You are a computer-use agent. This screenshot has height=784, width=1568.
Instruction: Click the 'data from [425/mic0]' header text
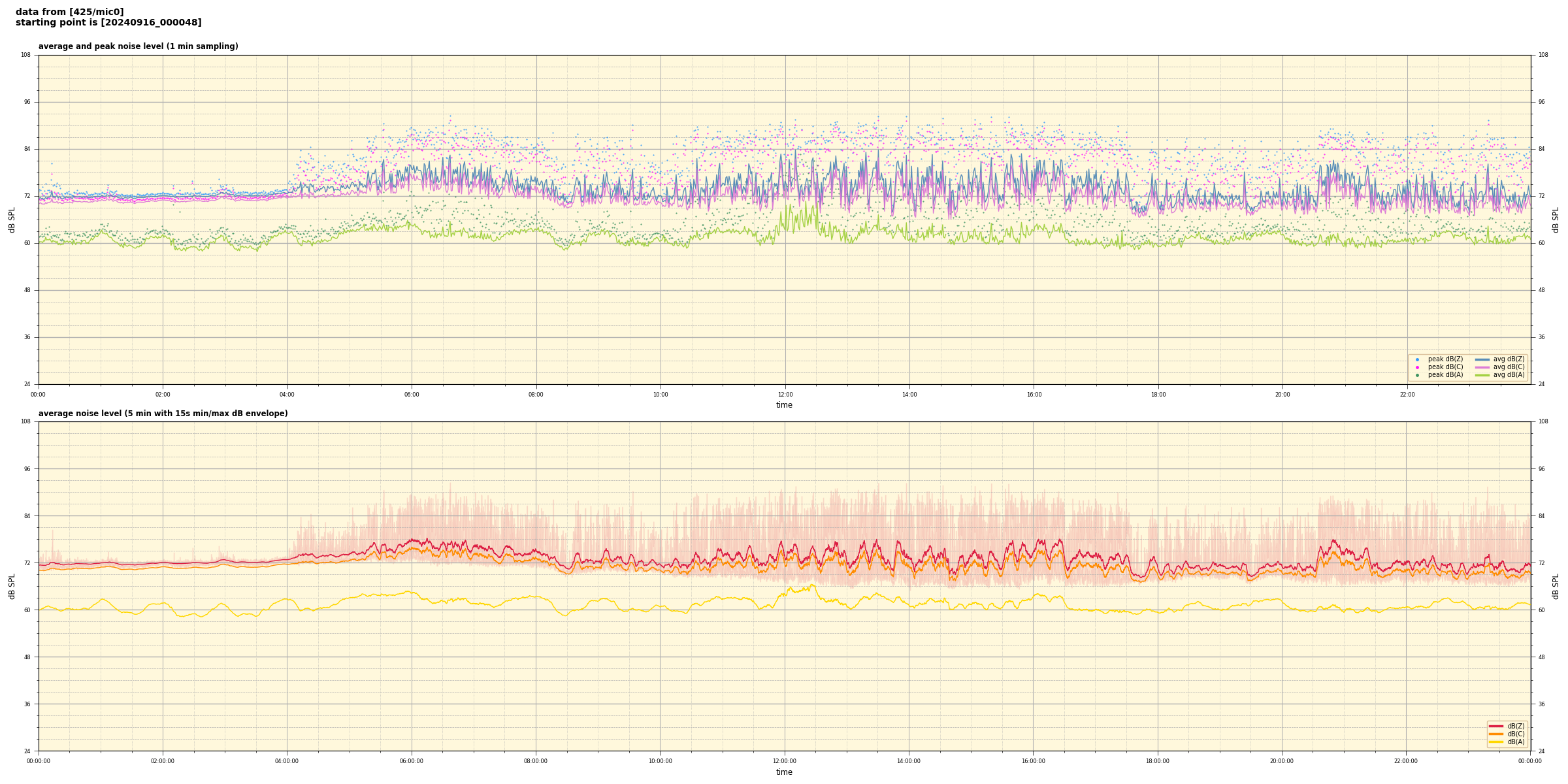coord(69,12)
